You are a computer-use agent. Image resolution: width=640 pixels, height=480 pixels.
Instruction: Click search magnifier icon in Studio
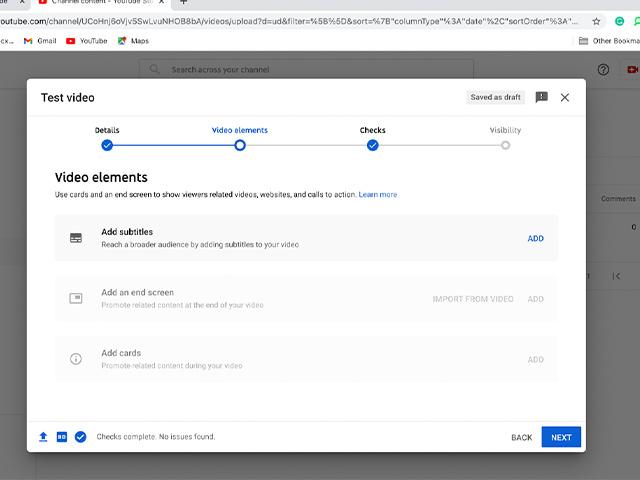(154, 69)
